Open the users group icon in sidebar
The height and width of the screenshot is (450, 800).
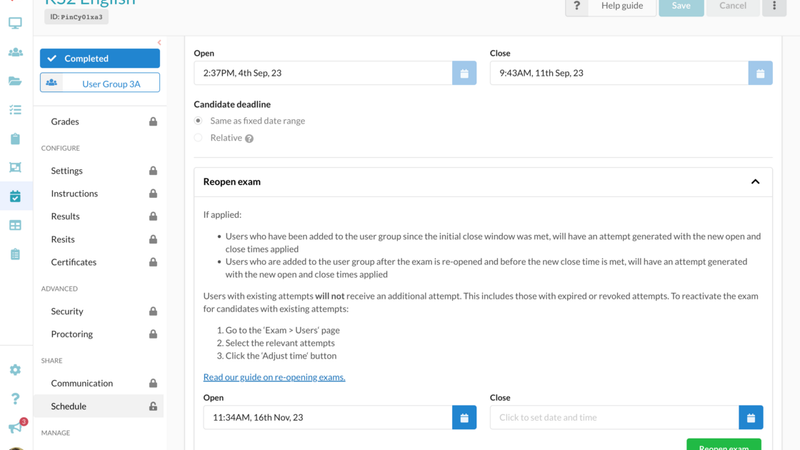(x=15, y=52)
